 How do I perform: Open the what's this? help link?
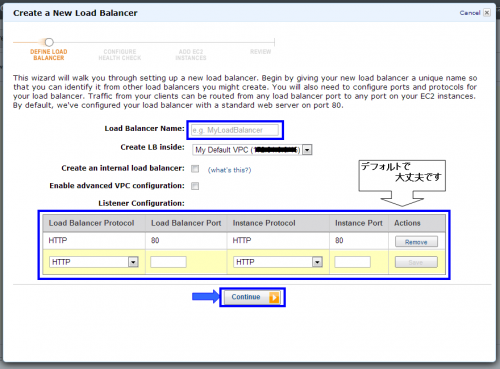(x=229, y=170)
